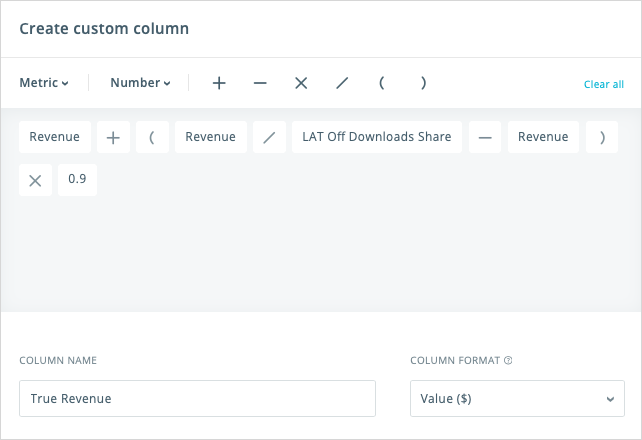Add a closing parenthesis from the toolbar
Image resolution: width=642 pixels, height=440 pixels.
coord(423,83)
